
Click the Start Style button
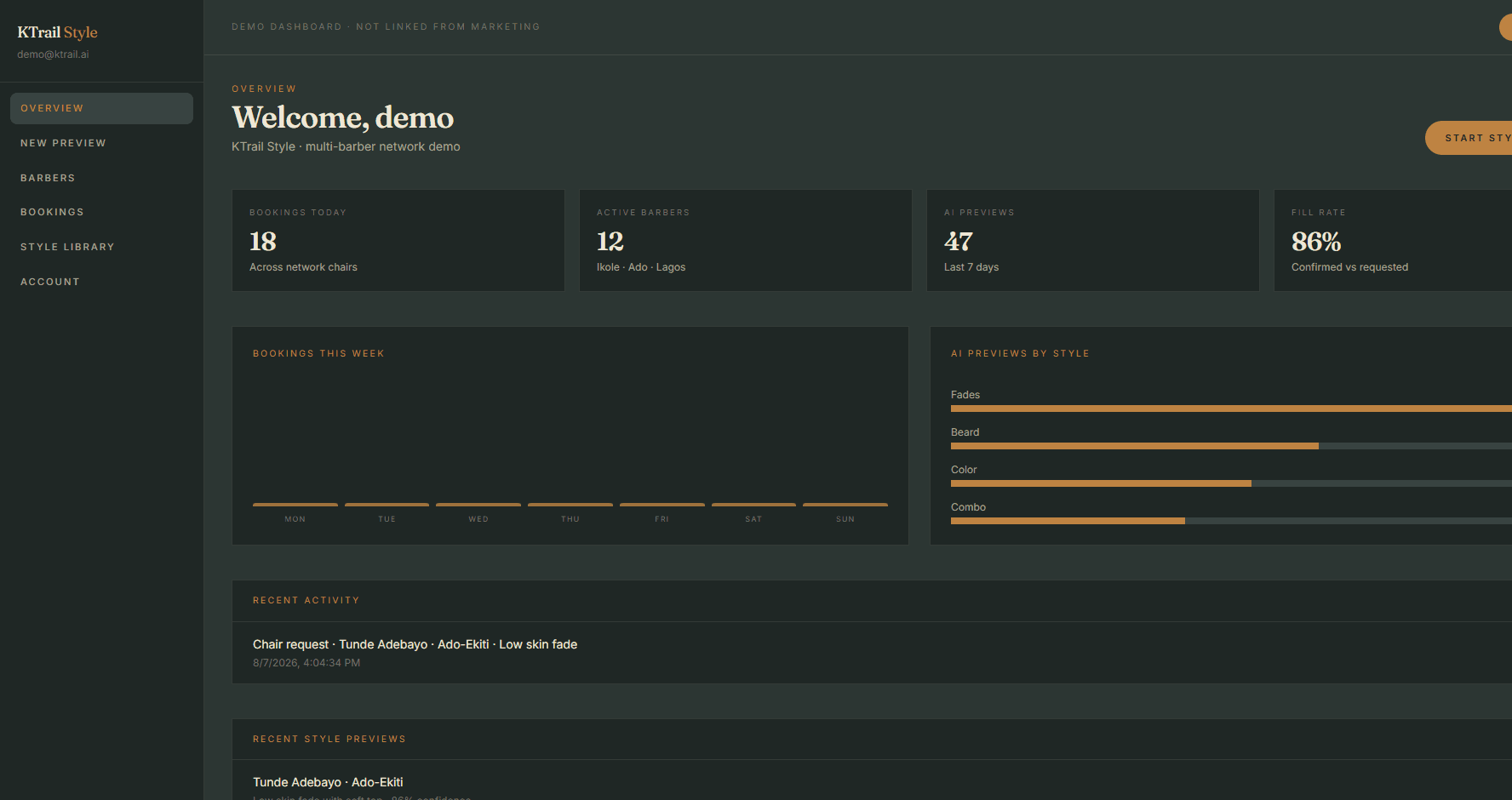[x=1469, y=138]
